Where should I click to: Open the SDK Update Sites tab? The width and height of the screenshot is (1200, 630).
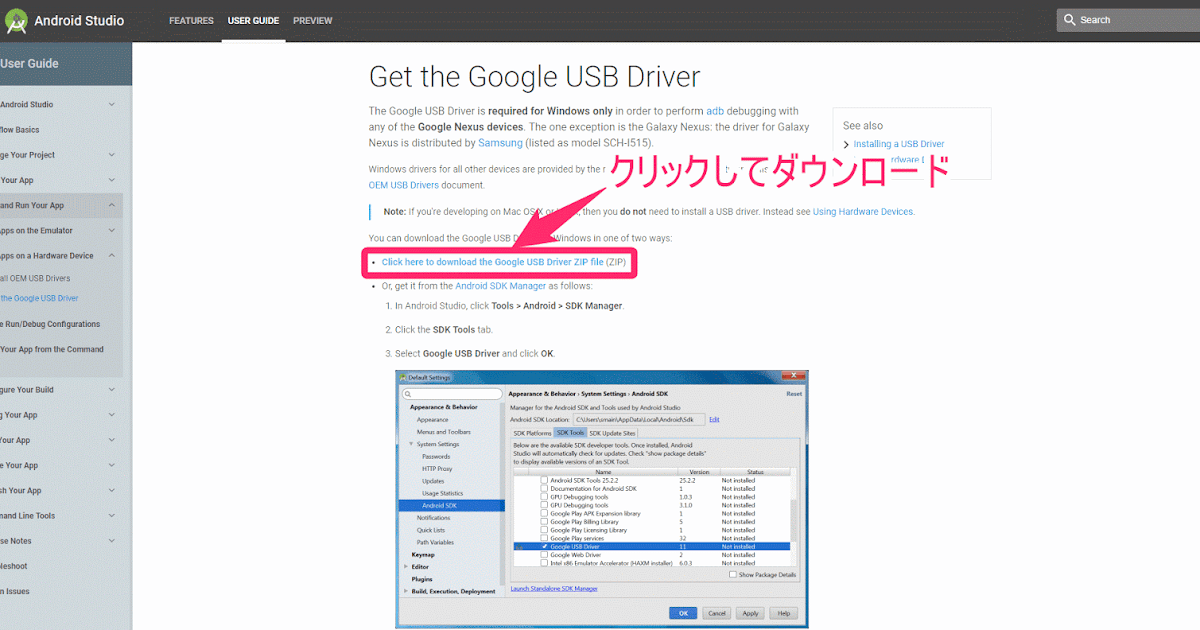[612, 433]
